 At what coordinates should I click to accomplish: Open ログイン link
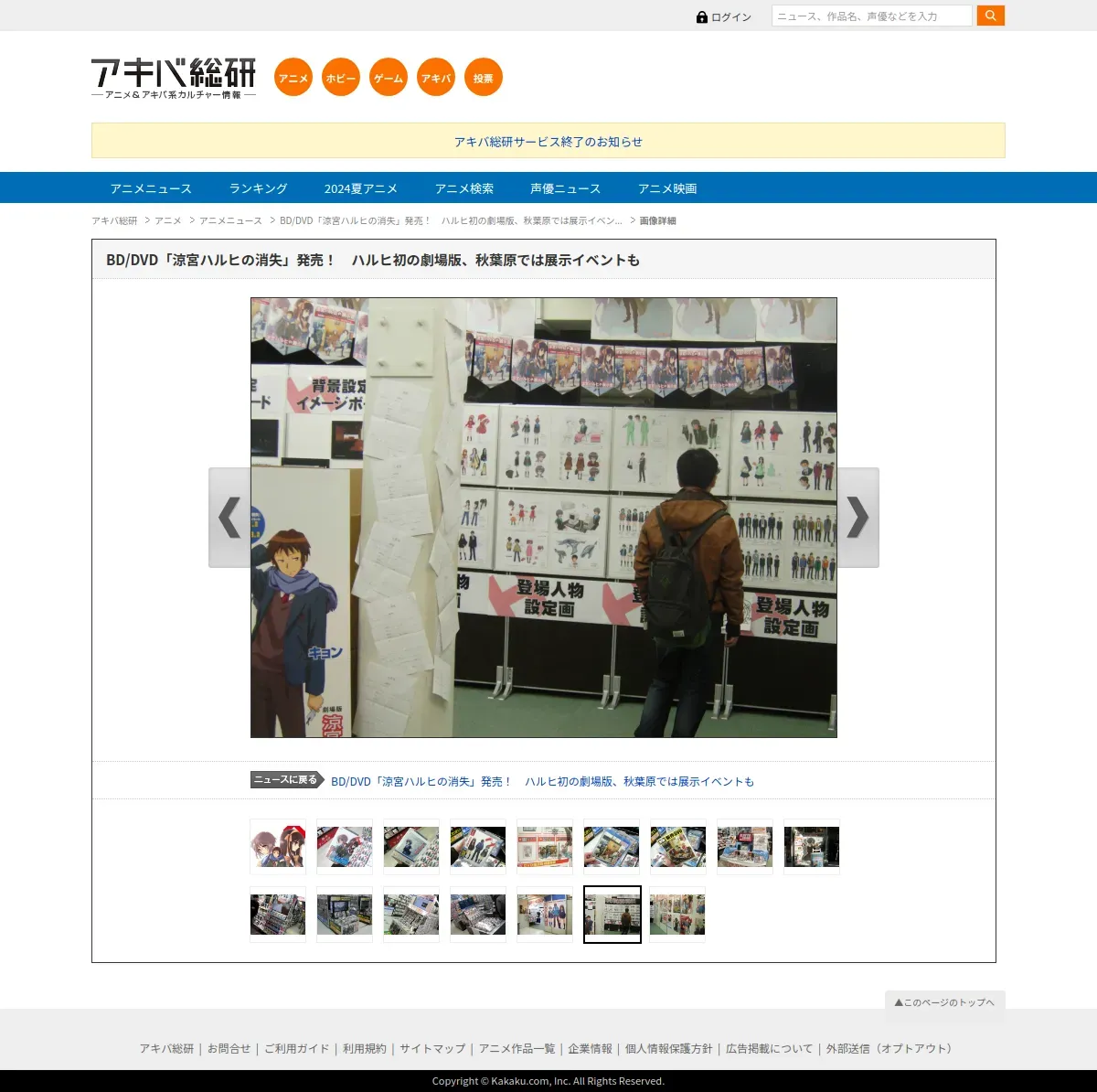point(731,17)
